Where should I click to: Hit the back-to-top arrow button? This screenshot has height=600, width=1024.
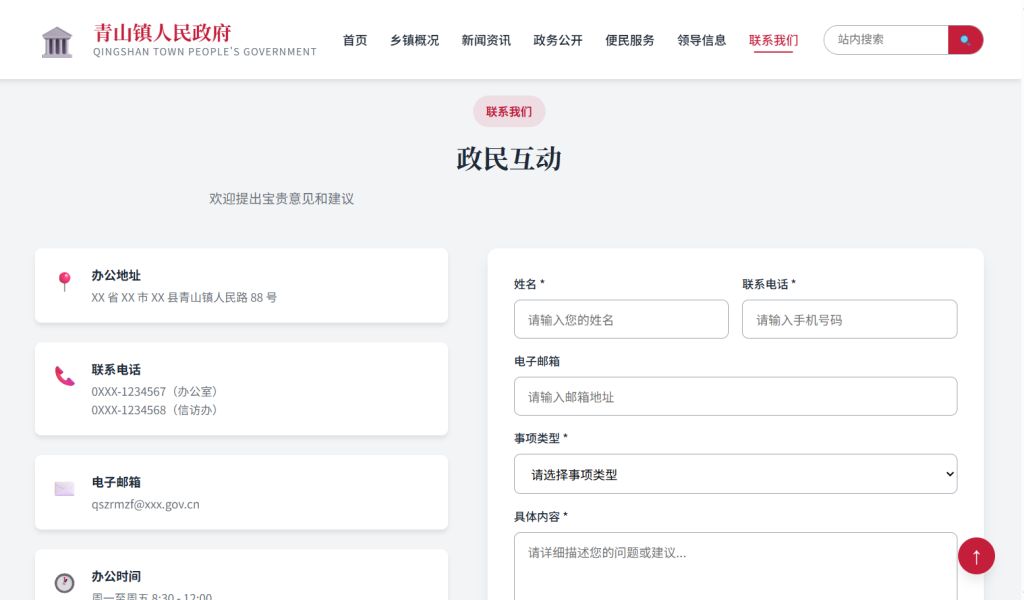976,556
